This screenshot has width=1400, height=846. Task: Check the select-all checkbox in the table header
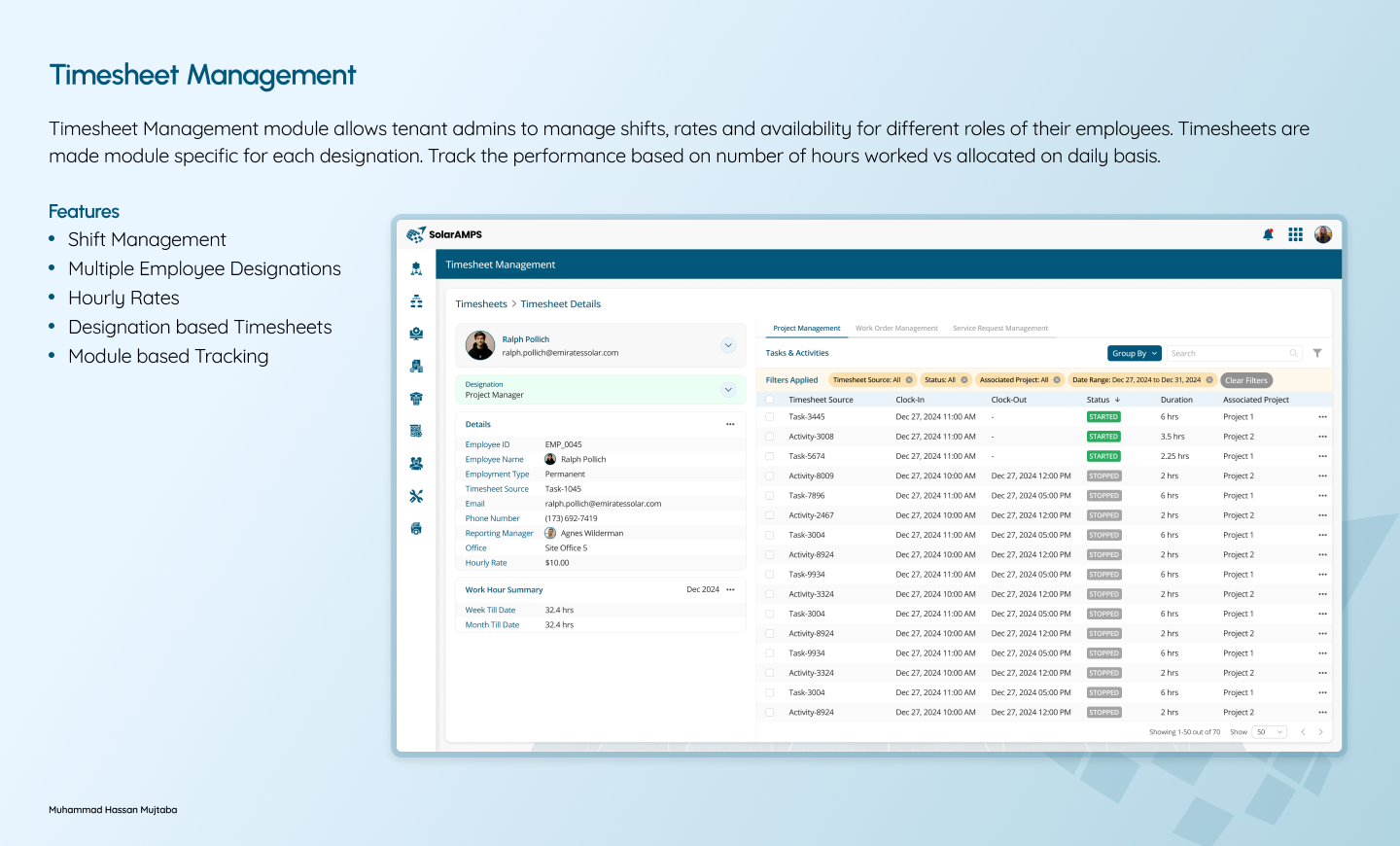pos(769,399)
